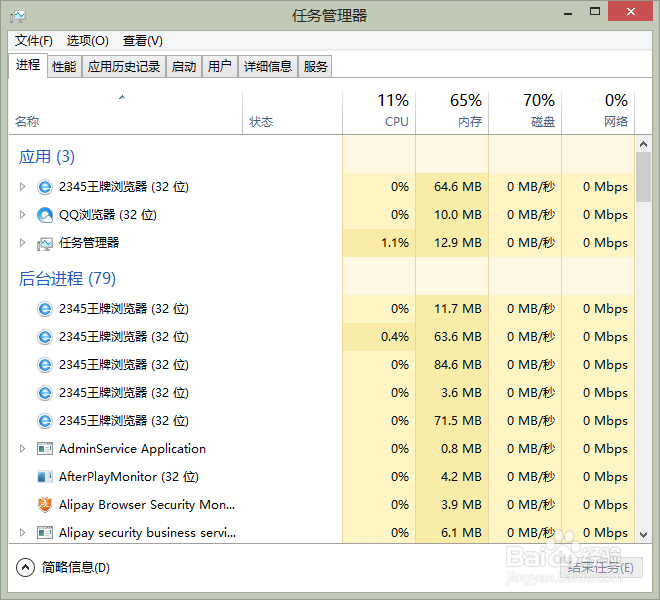Click the 84.6 MB memory value
Image resolution: width=660 pixels, height=600 pixels.
pyautogui.click(x=458, y=365)
